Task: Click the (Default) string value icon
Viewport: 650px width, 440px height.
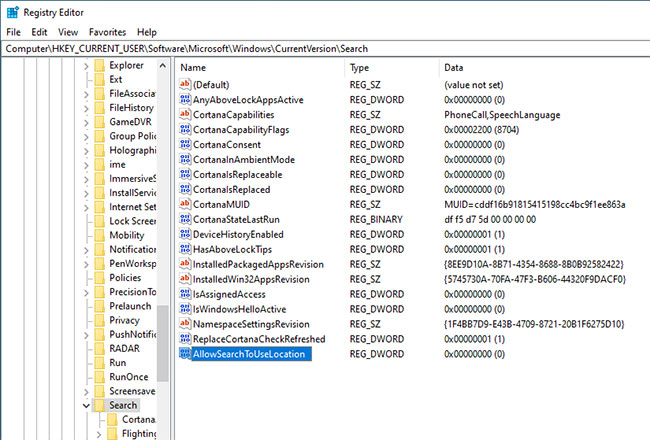Action: point(185,84)
